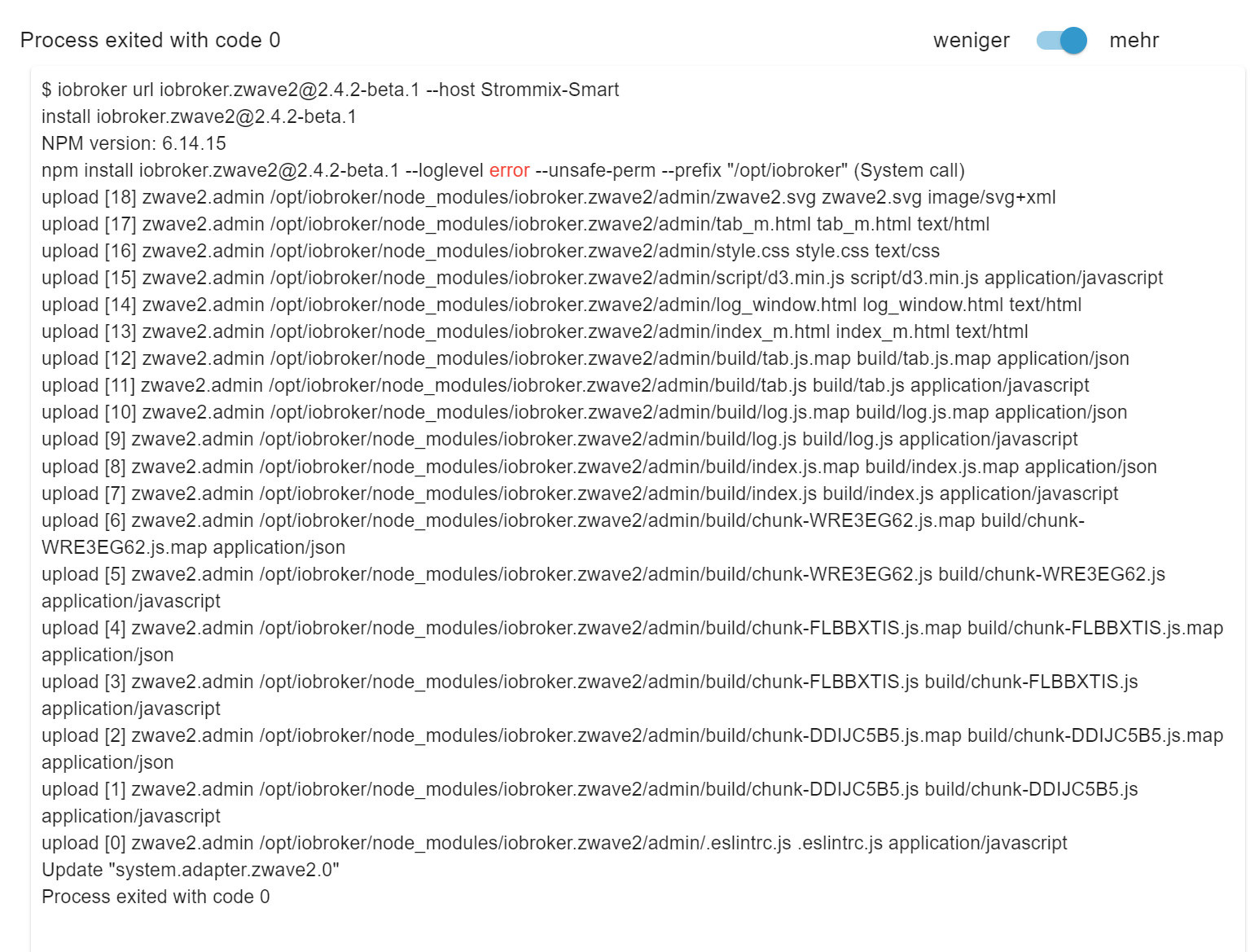The image size is (1250, 952).
Task: Click the upload [14] log_window.html log line
Action: pyautogui.click(x=561, y=305)
